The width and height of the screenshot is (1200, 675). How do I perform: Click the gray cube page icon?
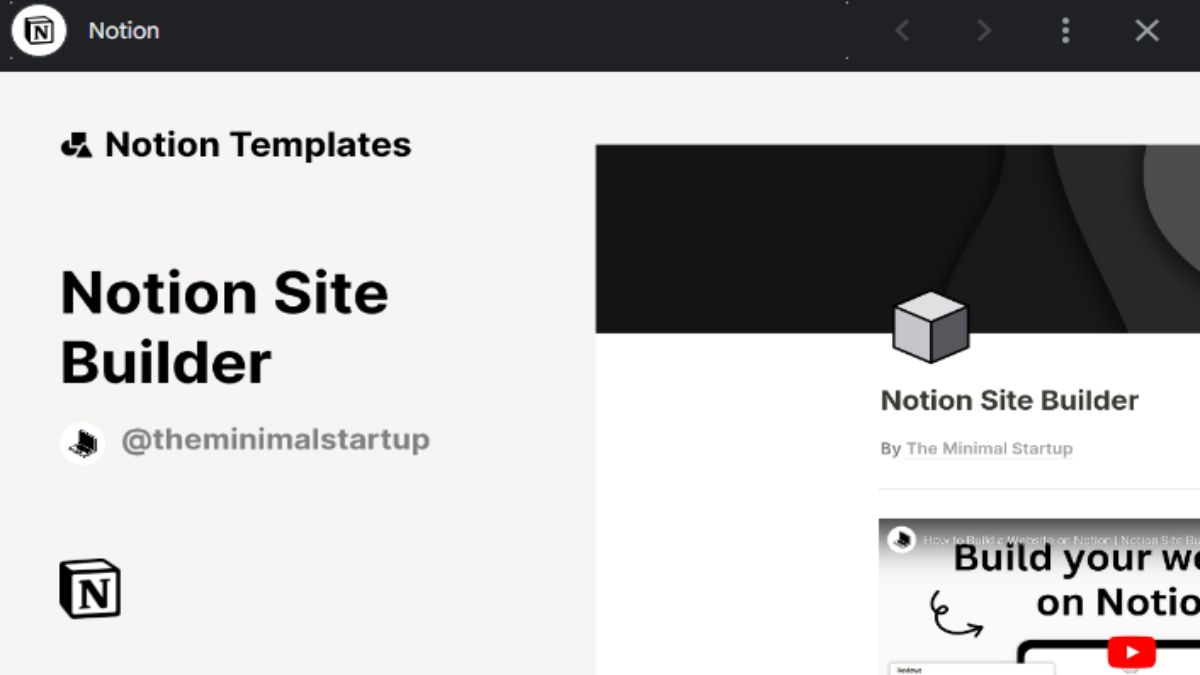pyautogui.click(x=930, y=327)
